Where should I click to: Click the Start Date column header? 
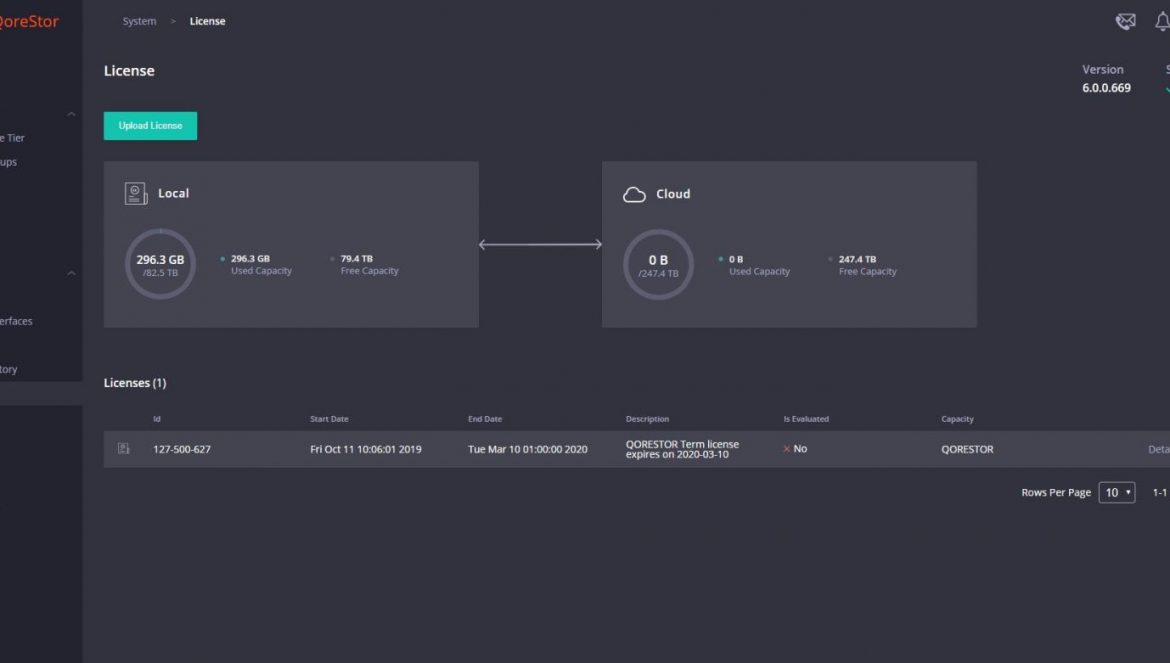[329, 419]
